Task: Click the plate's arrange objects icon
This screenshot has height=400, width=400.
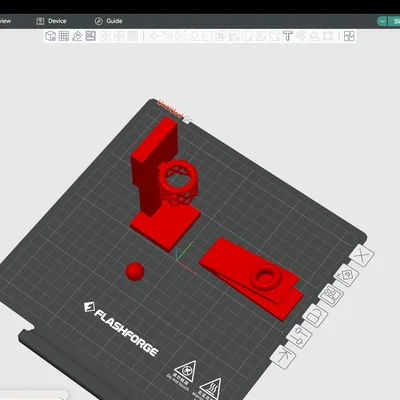Action: point(331,295)
